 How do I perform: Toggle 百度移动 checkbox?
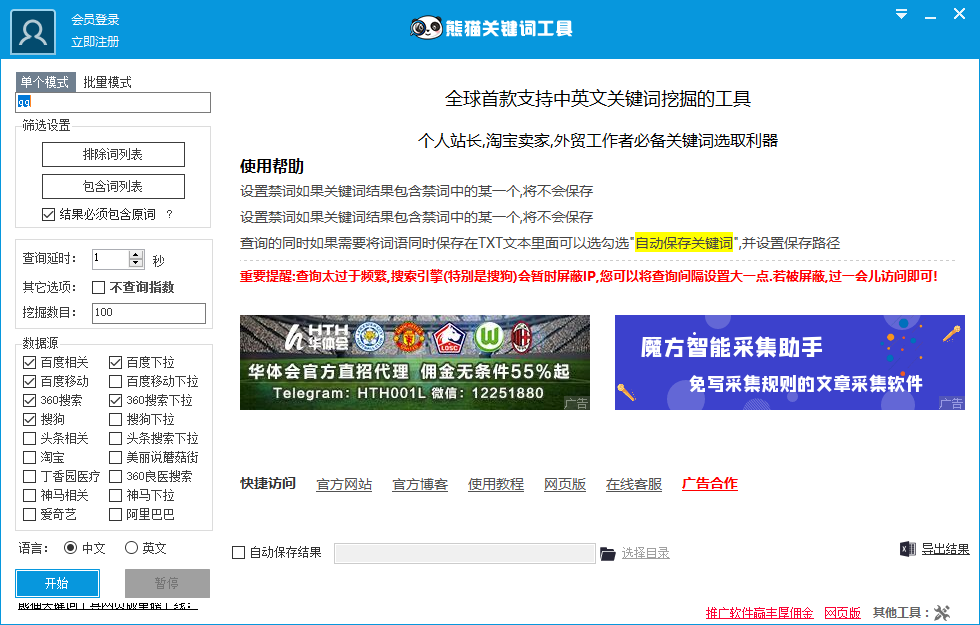(x=29, y=381)
